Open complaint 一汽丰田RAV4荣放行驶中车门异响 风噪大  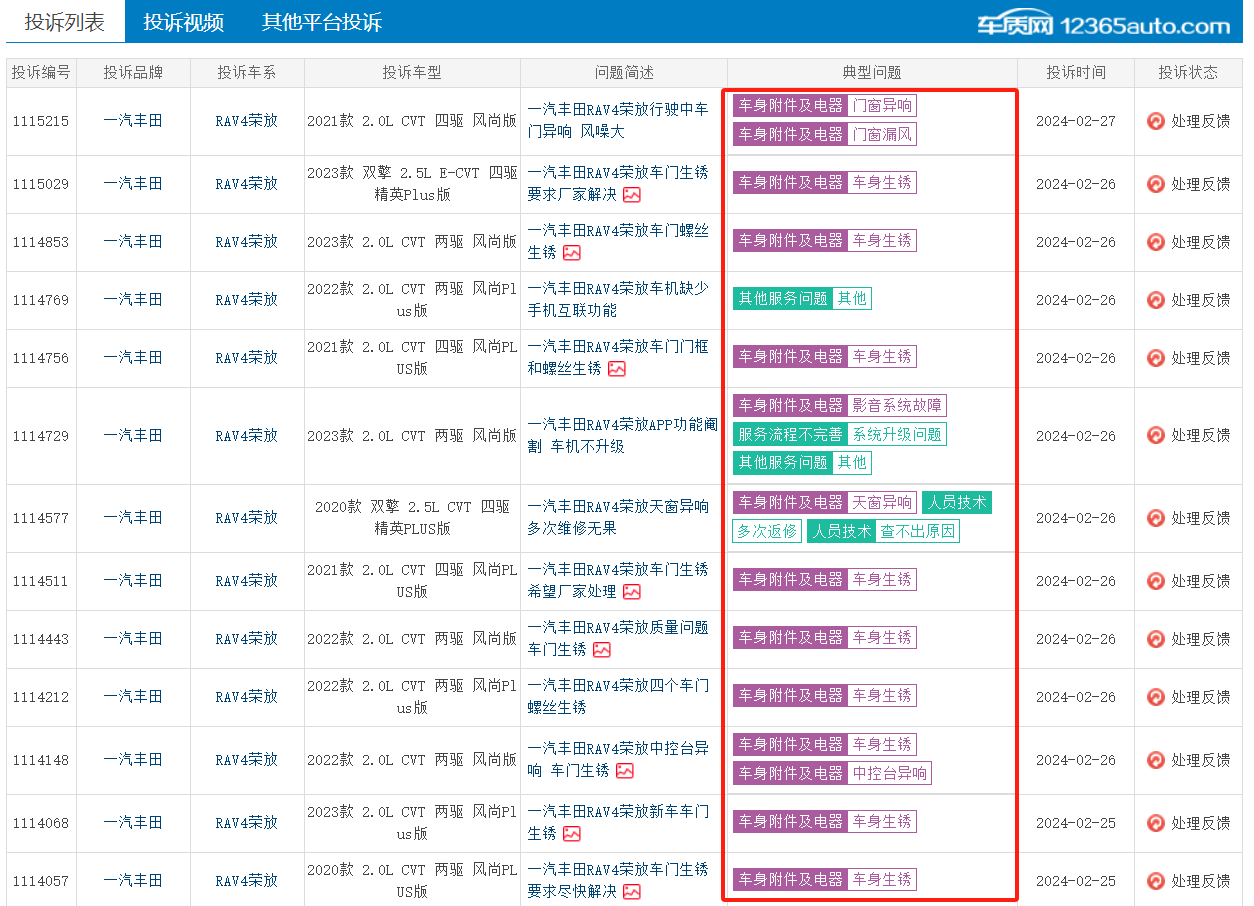click(x=618, y=121)
